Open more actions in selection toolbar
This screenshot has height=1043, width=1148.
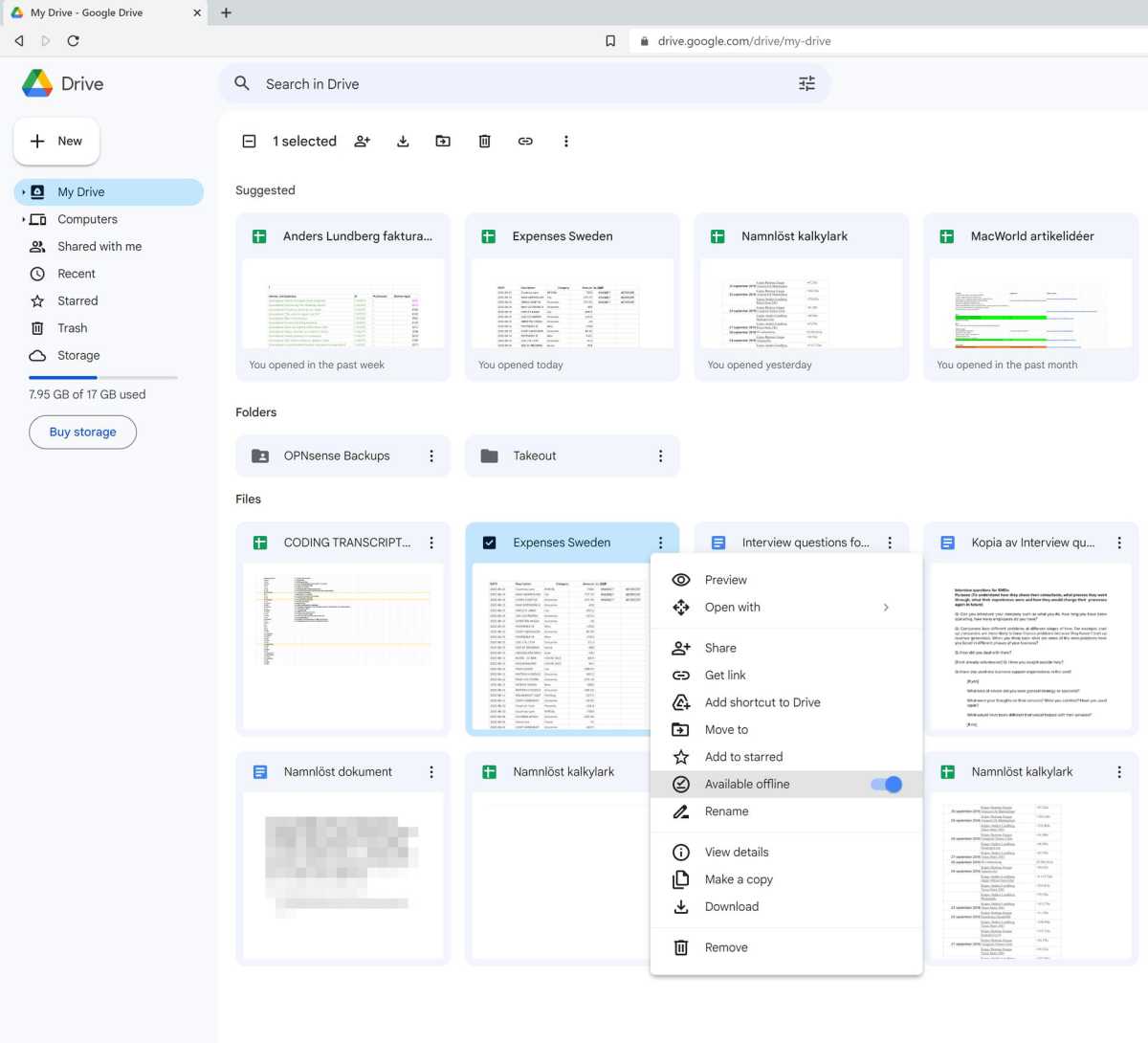pyautogui.click(x=566, y=142)
